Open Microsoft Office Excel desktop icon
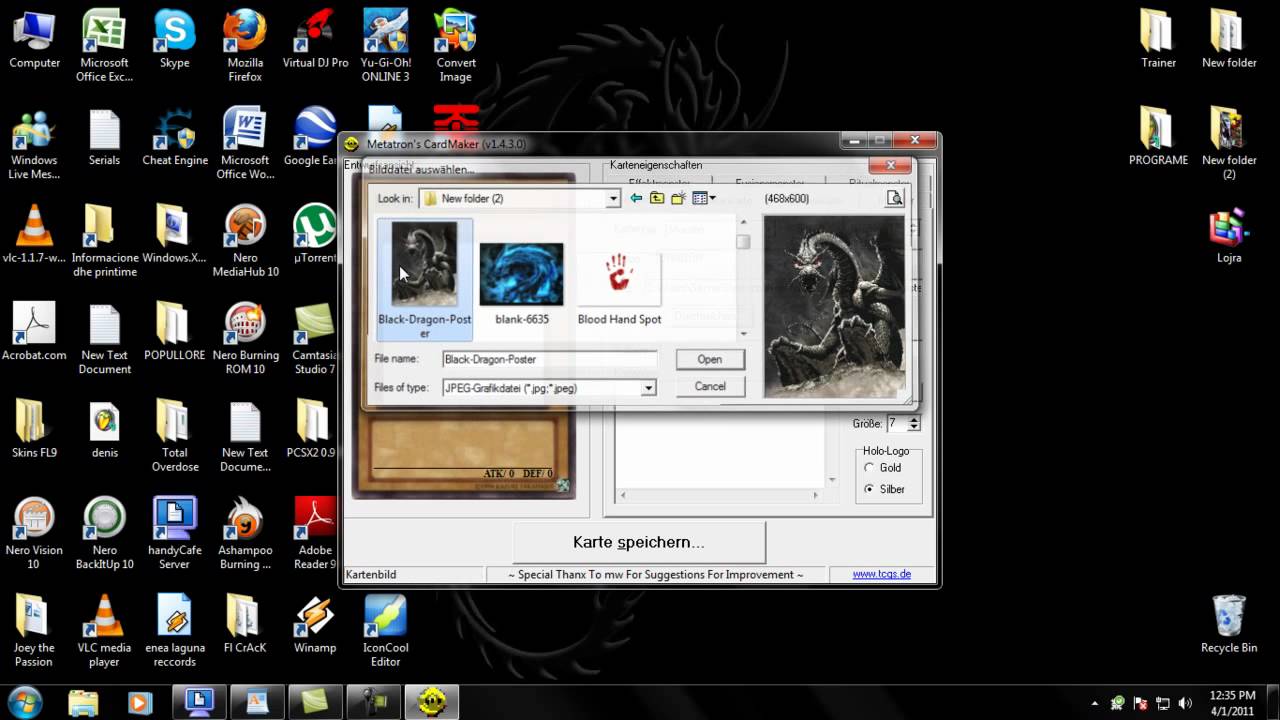The height and width of the screenshot is (720, 1280). [104, 45]
